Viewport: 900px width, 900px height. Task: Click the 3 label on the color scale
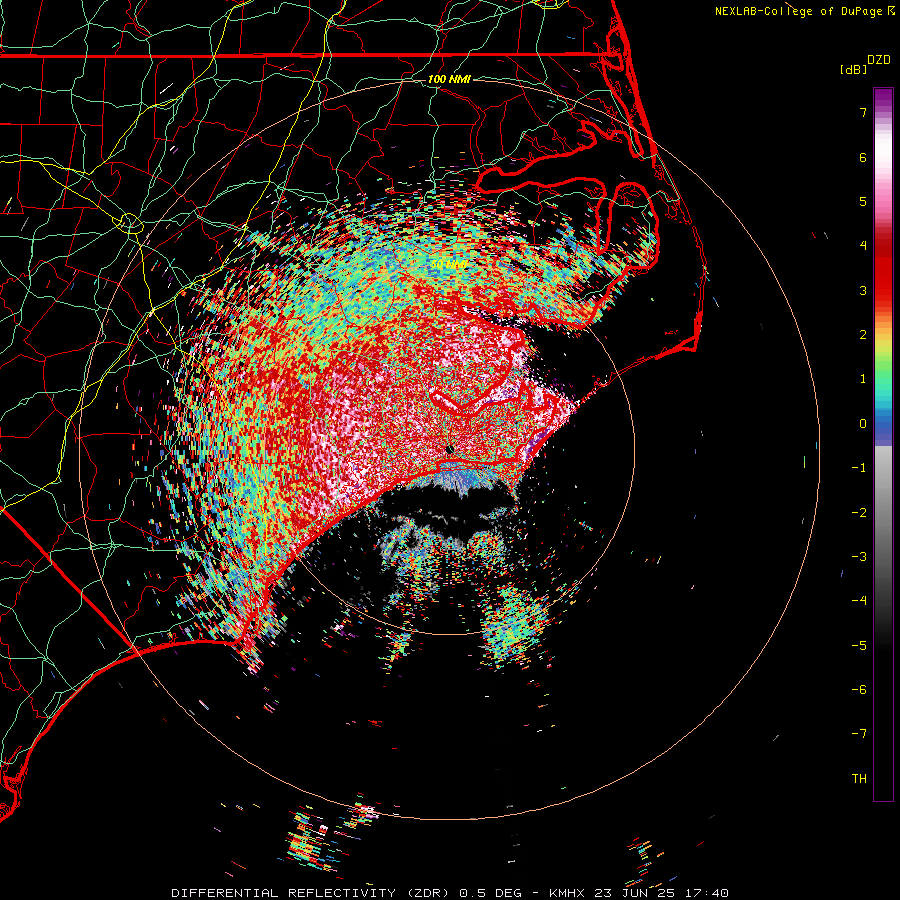[x=863, y=290]
